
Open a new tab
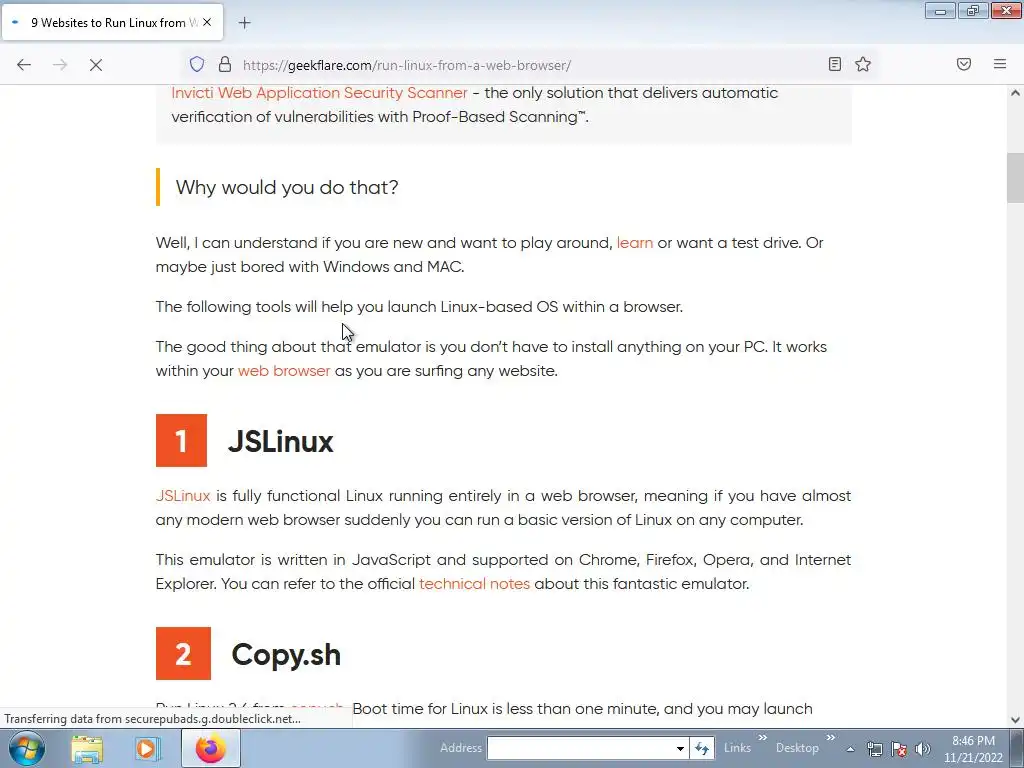click(244, 23)
